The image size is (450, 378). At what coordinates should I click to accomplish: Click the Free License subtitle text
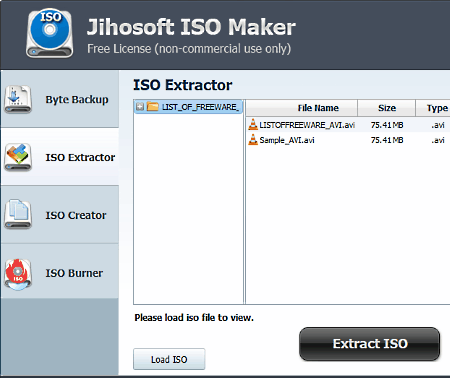[189, 49]
